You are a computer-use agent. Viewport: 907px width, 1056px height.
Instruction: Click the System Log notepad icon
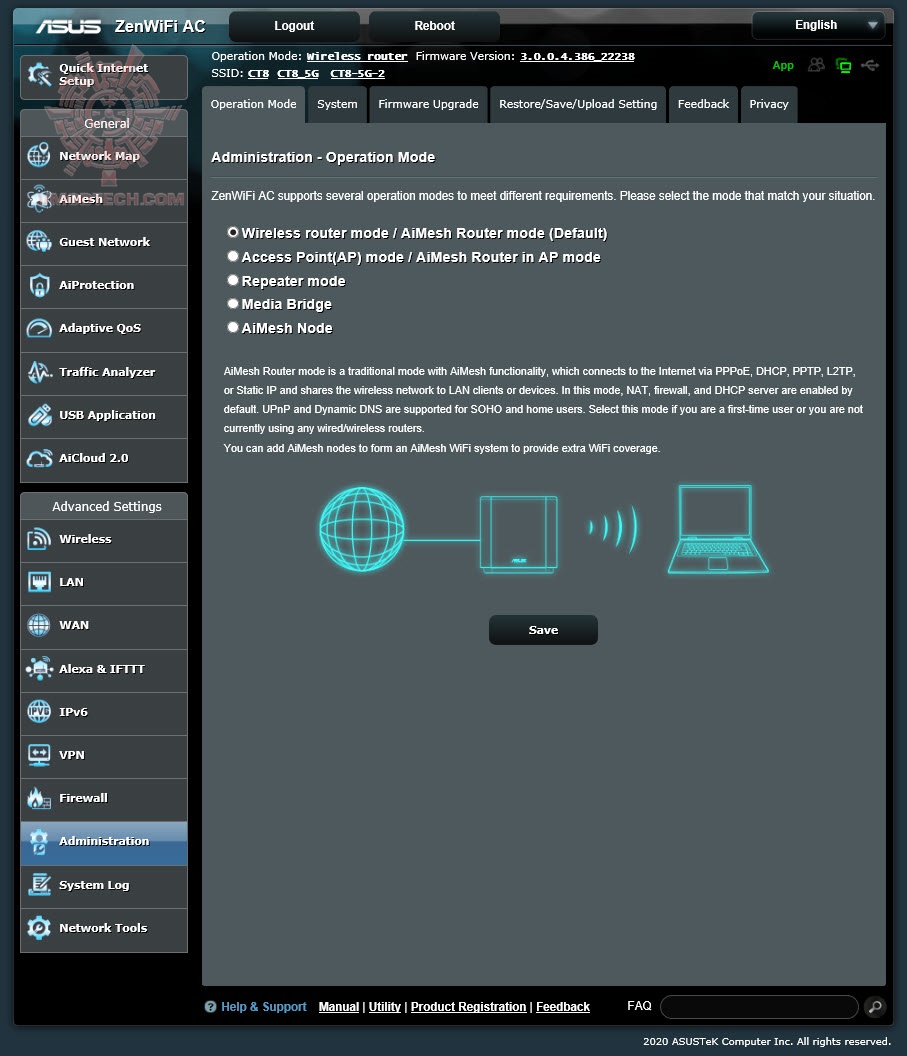click(39, 885)
